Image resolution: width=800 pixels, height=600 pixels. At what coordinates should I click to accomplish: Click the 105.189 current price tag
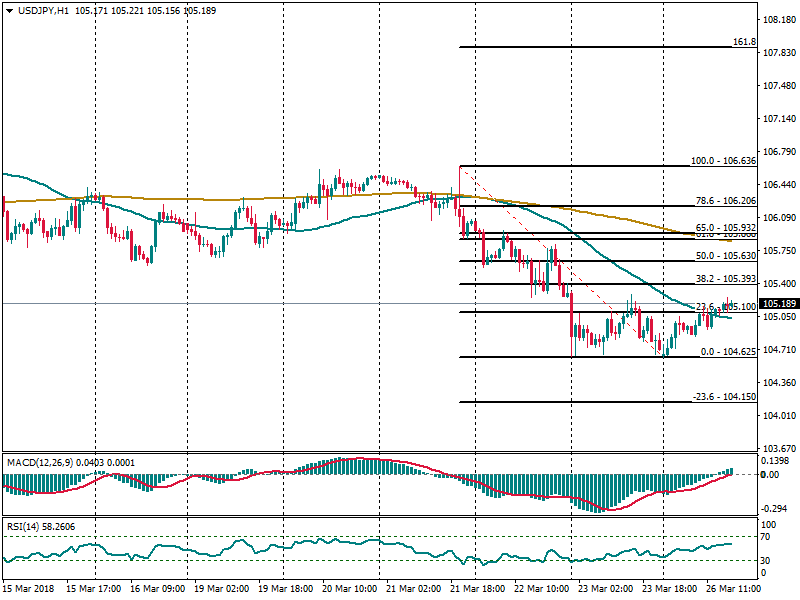point(778,304)
